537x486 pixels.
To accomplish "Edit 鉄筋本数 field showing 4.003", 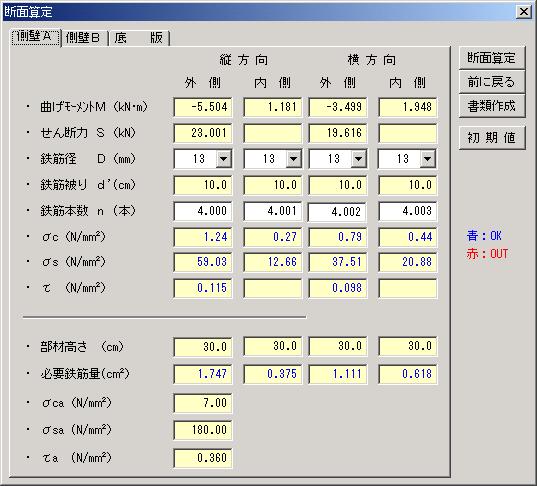I will click(x=408, y=211).
